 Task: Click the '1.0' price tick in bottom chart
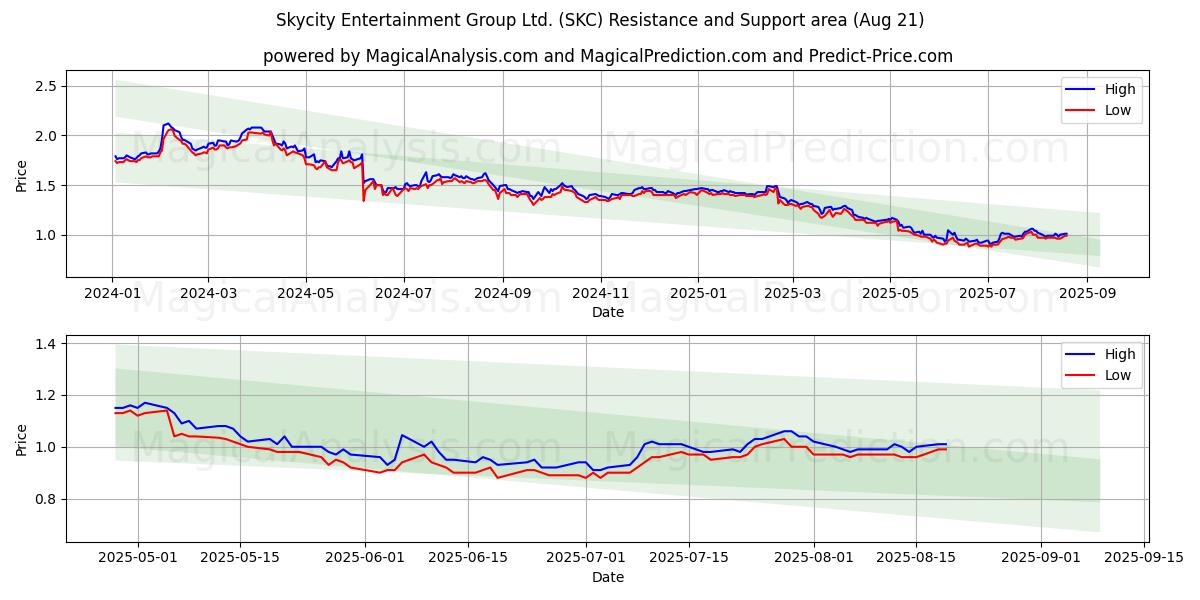click(47, 448)
